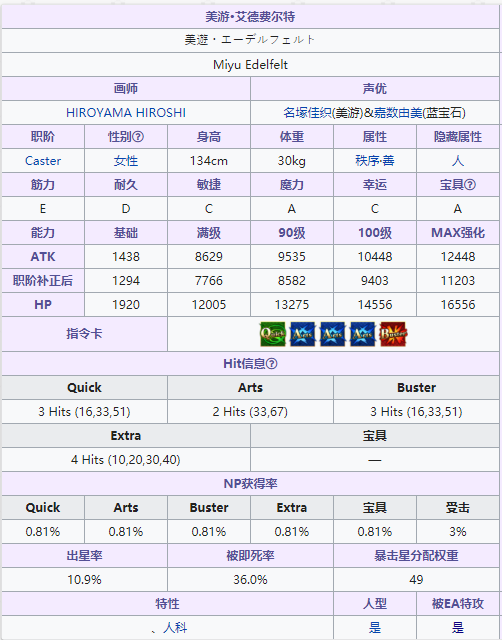Click the 出星率 value 10.9%
Image resolution: width=502 pixels, height=640 pixels.
click(x=84, y=580)
